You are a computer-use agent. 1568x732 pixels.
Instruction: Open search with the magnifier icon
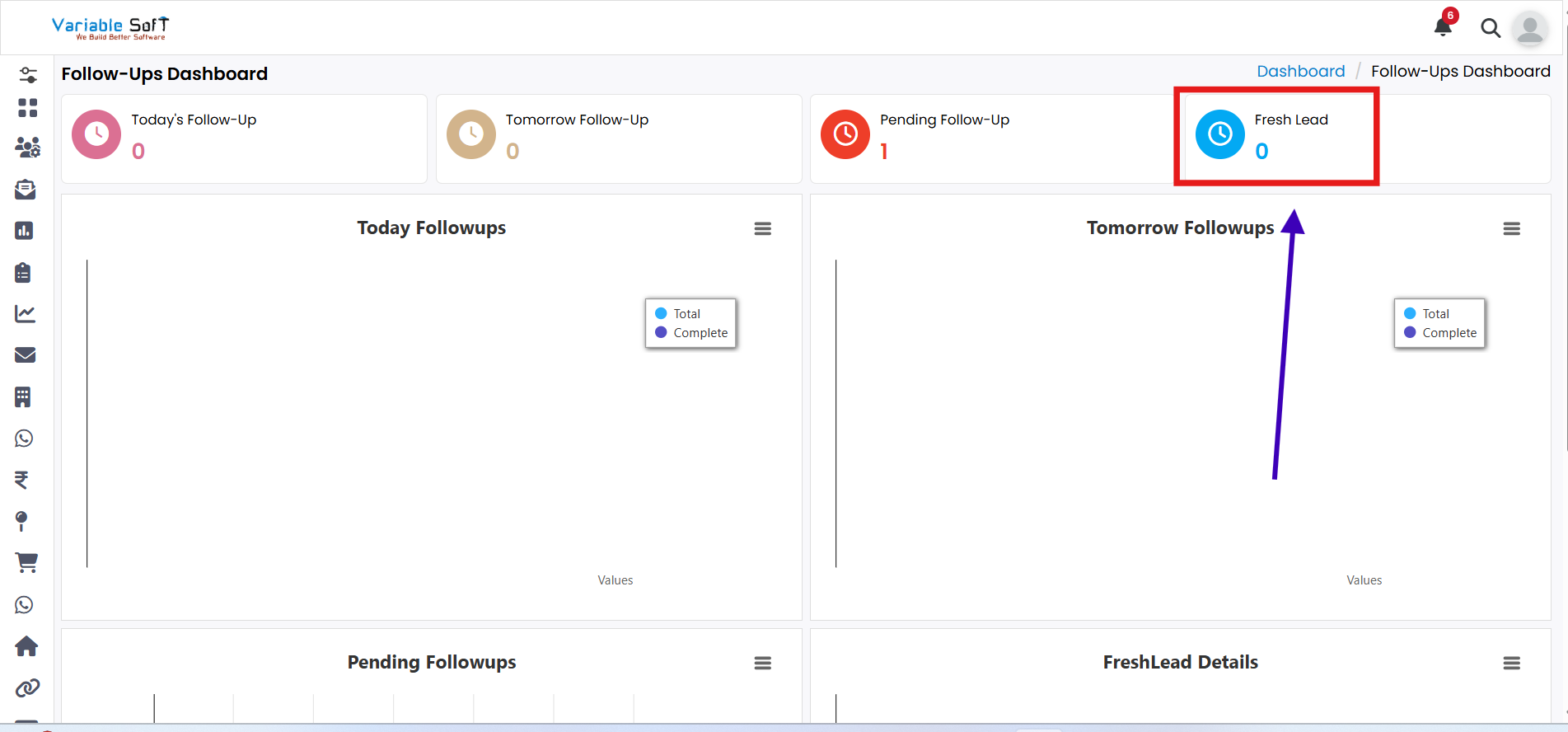(1490, 28)
